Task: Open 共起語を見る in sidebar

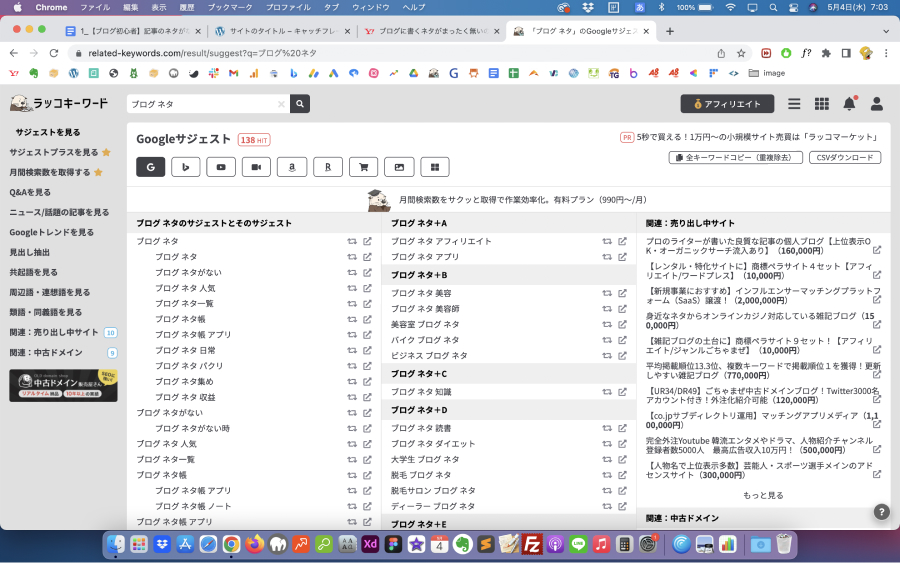Action: (33, 272)
